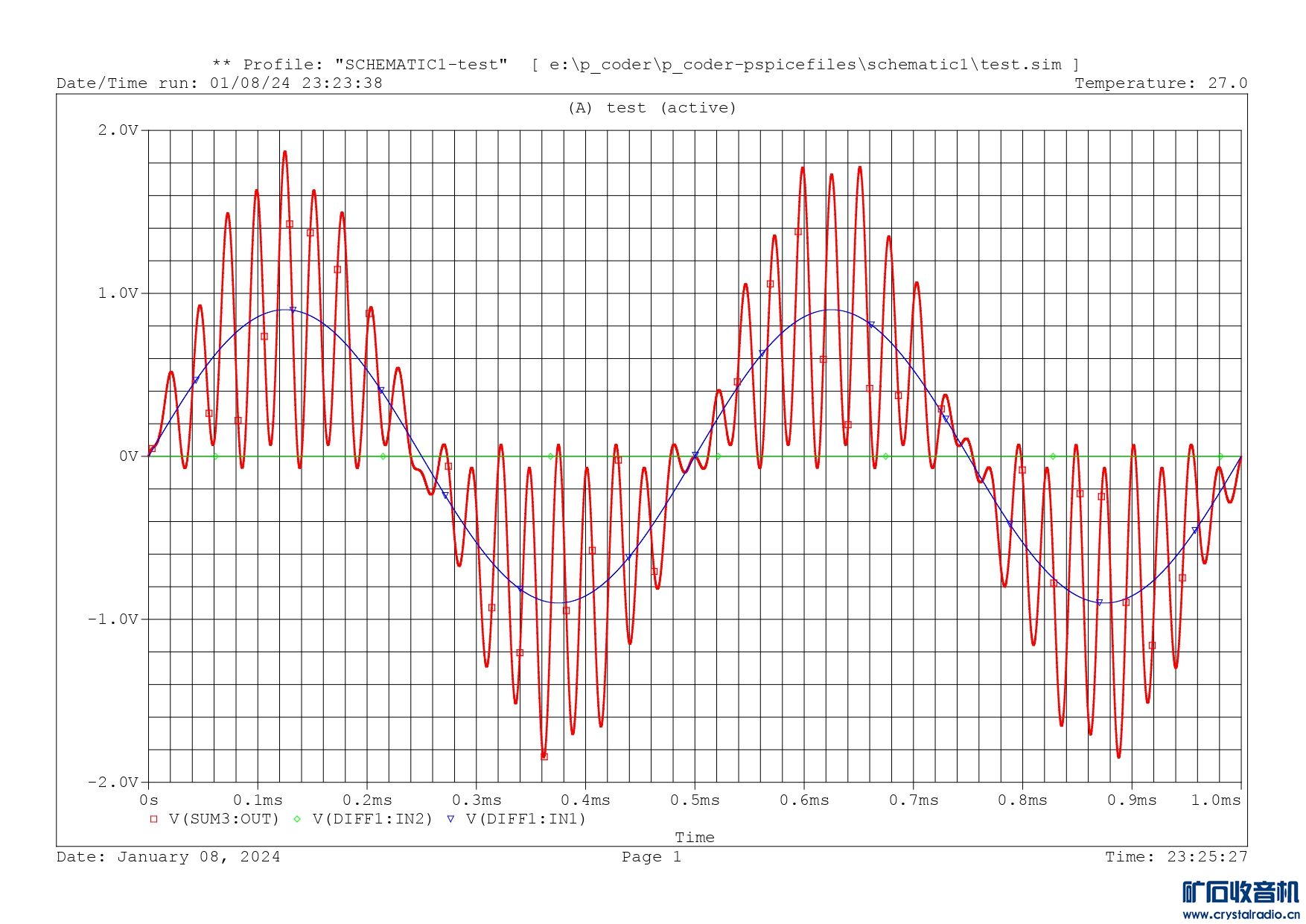This screenshot has height=924, width=1306.
Task: Click the Time axis title
Action: click(695, 838)
